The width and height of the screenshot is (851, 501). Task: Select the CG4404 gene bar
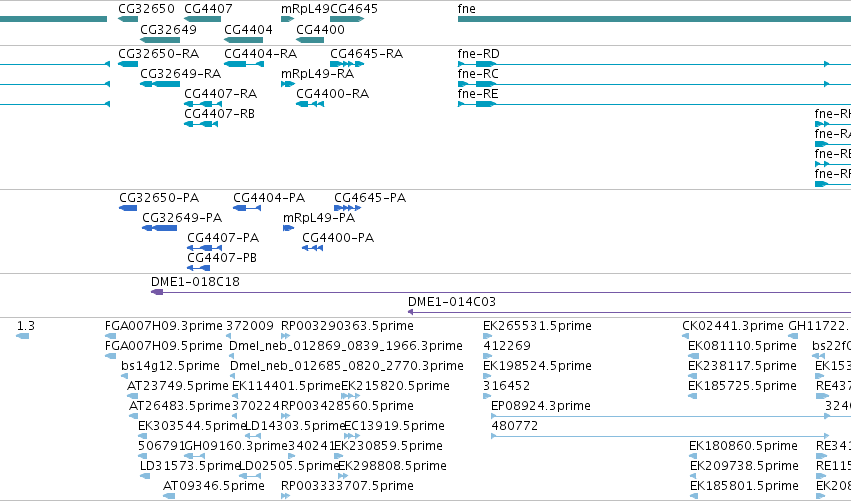[x=244, y=40]
